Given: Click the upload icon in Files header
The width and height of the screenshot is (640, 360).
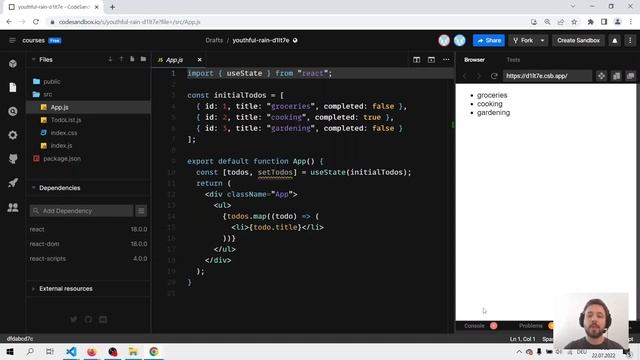Looking at the screenshot, I should 121,60.
